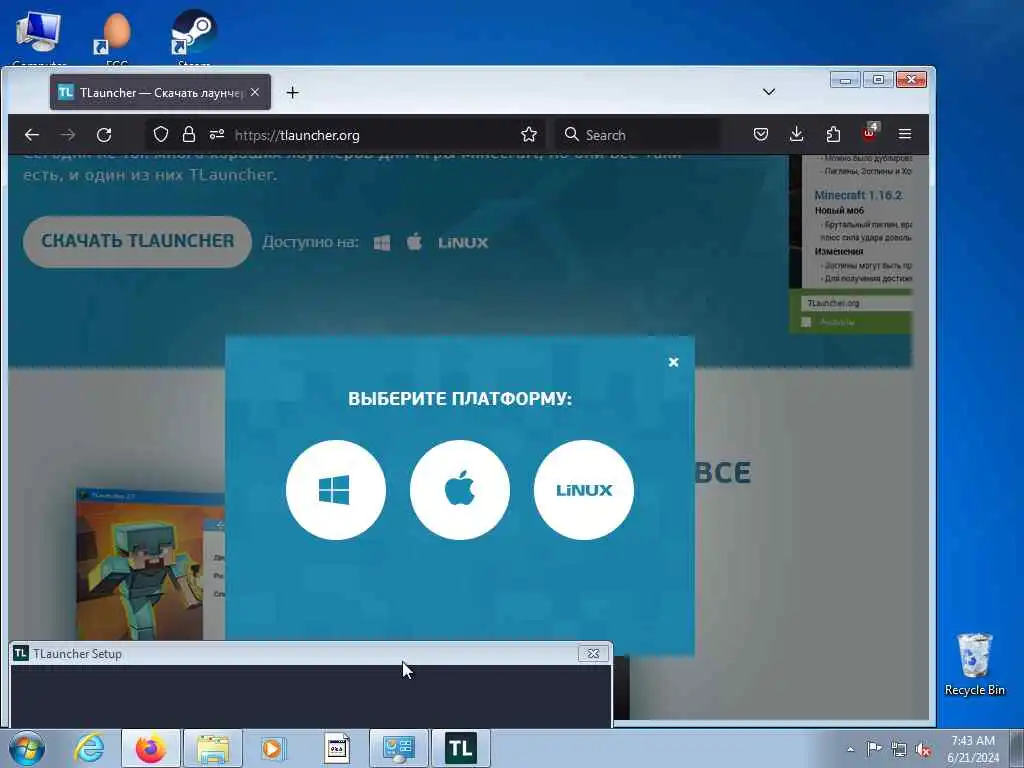
Task: Select the Steam desktop shortcut
Action: click(194, 38)
